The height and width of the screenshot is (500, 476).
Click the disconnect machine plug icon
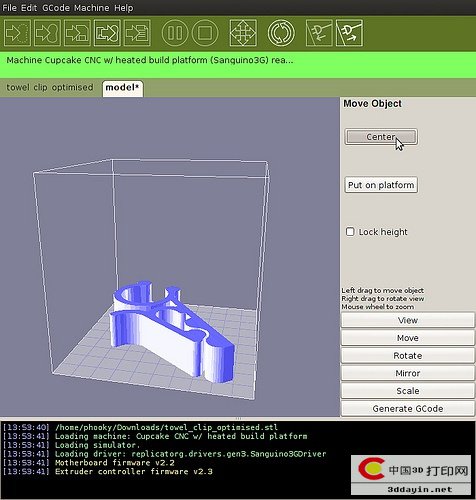(349, 33)
